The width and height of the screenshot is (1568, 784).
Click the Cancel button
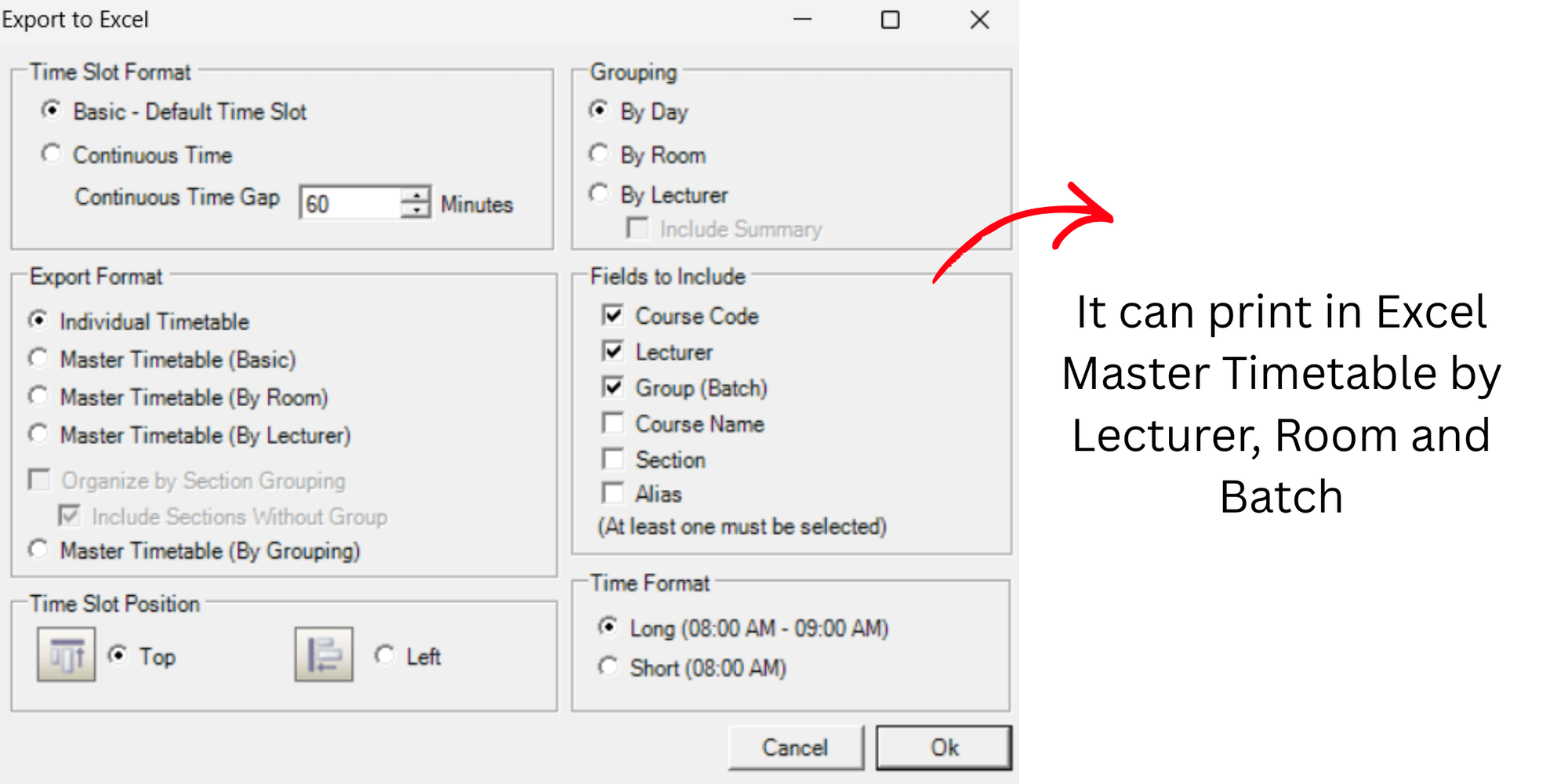796,747
